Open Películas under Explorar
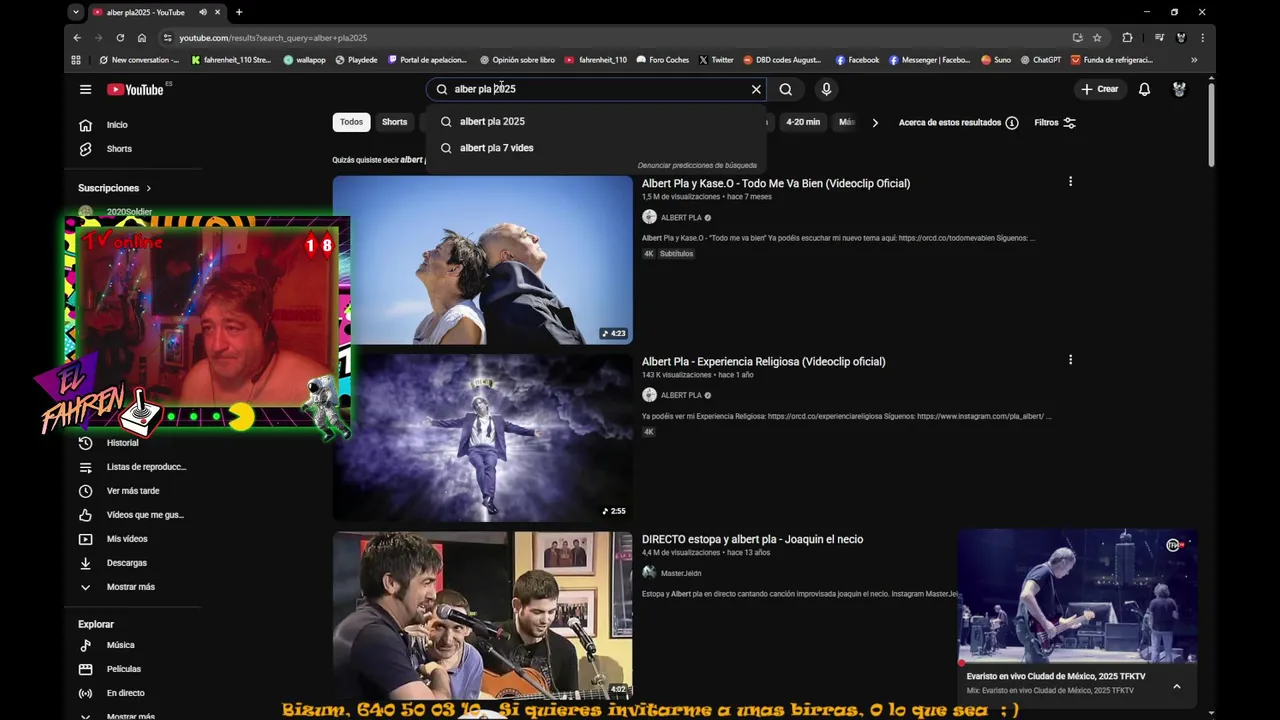 point(124,669)
